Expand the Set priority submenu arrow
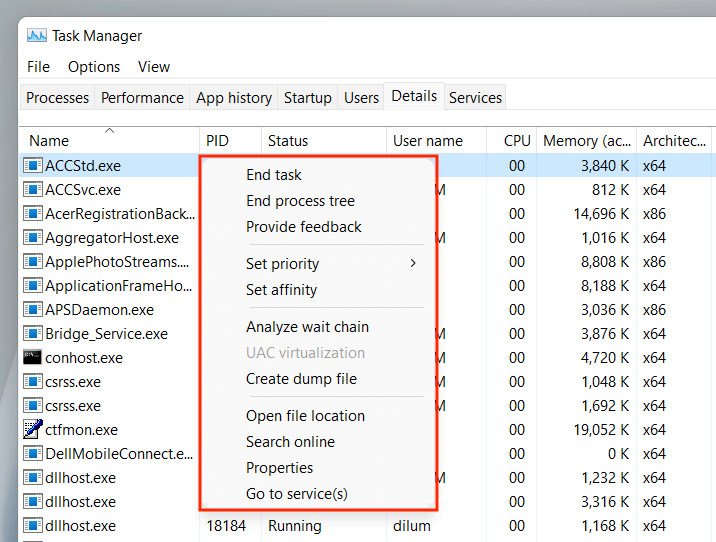 [412, 264]
